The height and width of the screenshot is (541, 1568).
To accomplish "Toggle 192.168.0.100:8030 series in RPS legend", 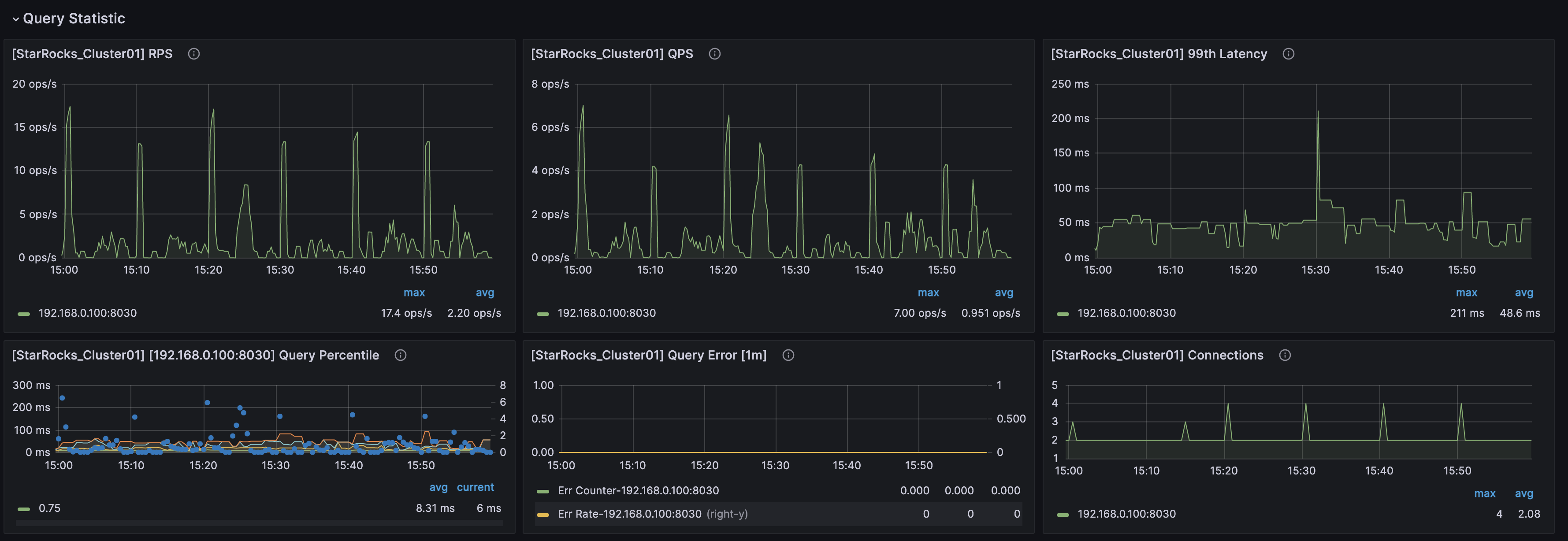I will (x=88, y=313).
